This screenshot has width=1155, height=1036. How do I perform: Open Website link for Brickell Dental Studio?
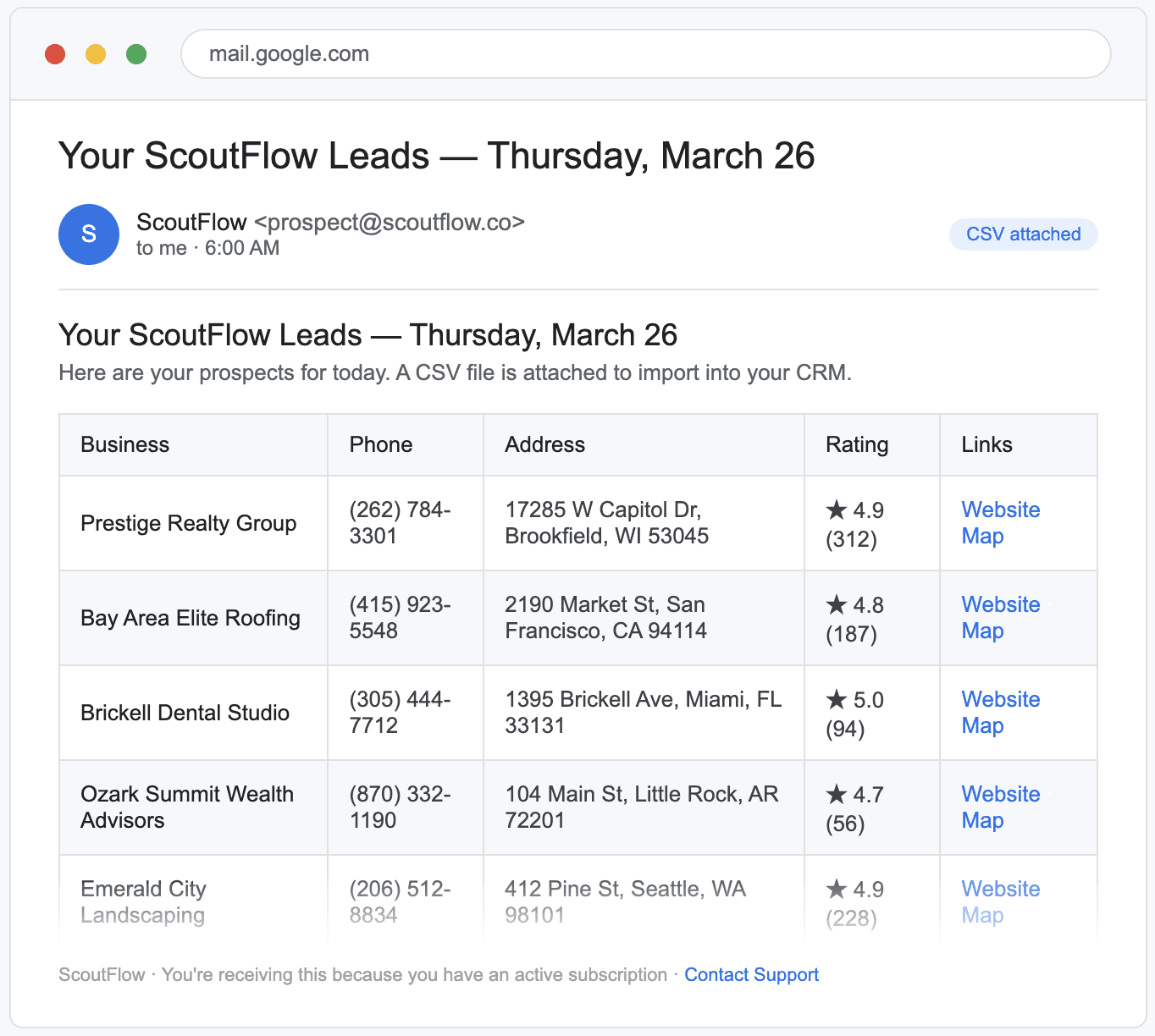(1001, 699)
